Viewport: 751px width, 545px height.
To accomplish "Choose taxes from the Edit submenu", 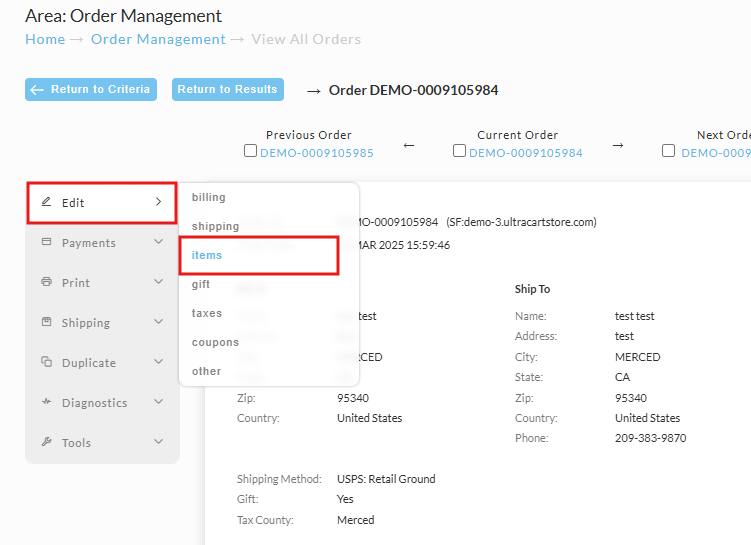I will pyautogui.click(x=207, y=313).
